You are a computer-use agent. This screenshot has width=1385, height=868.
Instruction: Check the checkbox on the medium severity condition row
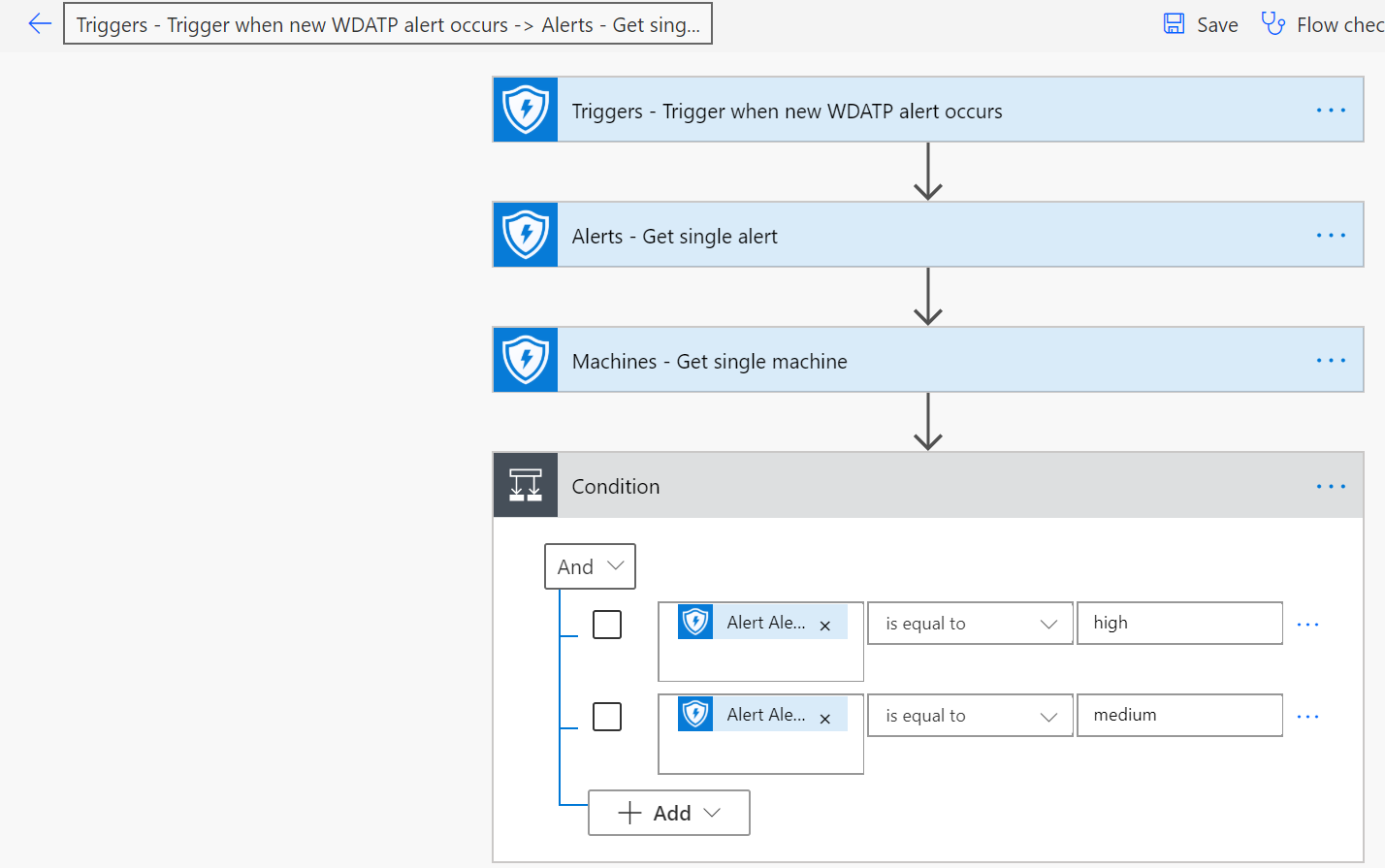pyautogui.click(x=606, y=716)
